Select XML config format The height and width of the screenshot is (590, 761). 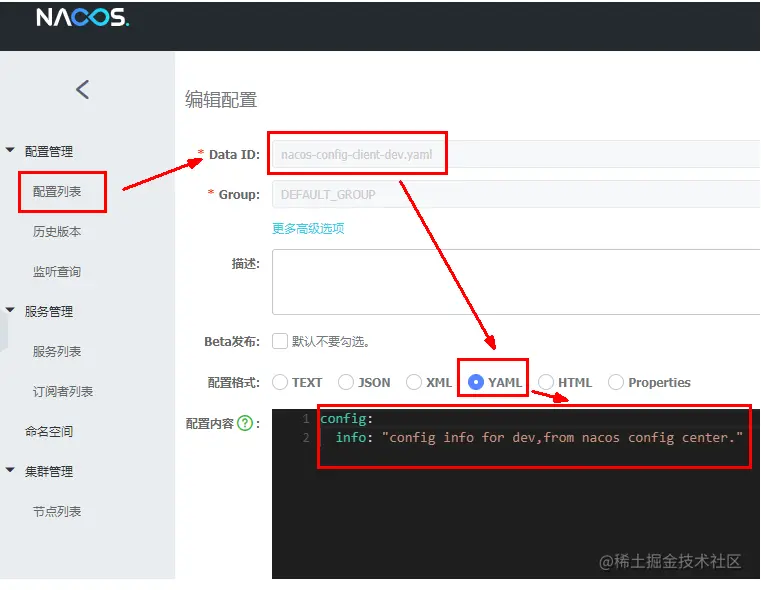pyautogui.click(x=414, y=382)
